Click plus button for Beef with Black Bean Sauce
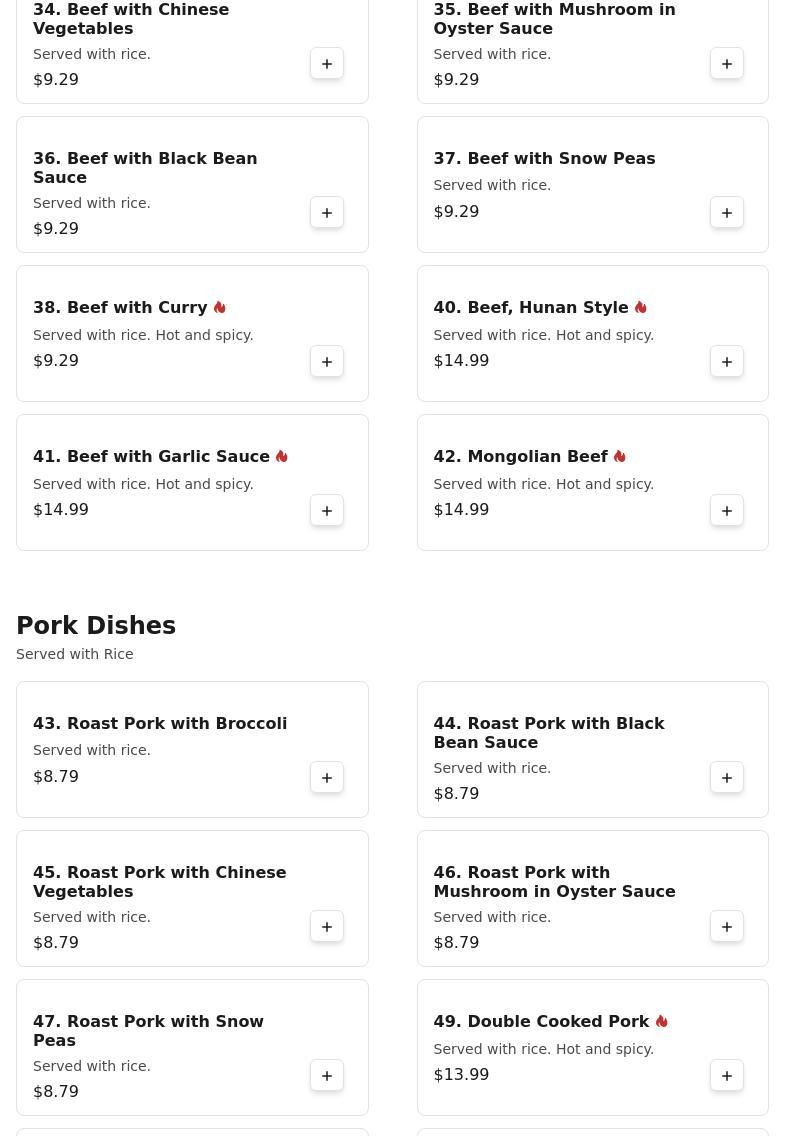785x1136 pixels. click(327, 213)
